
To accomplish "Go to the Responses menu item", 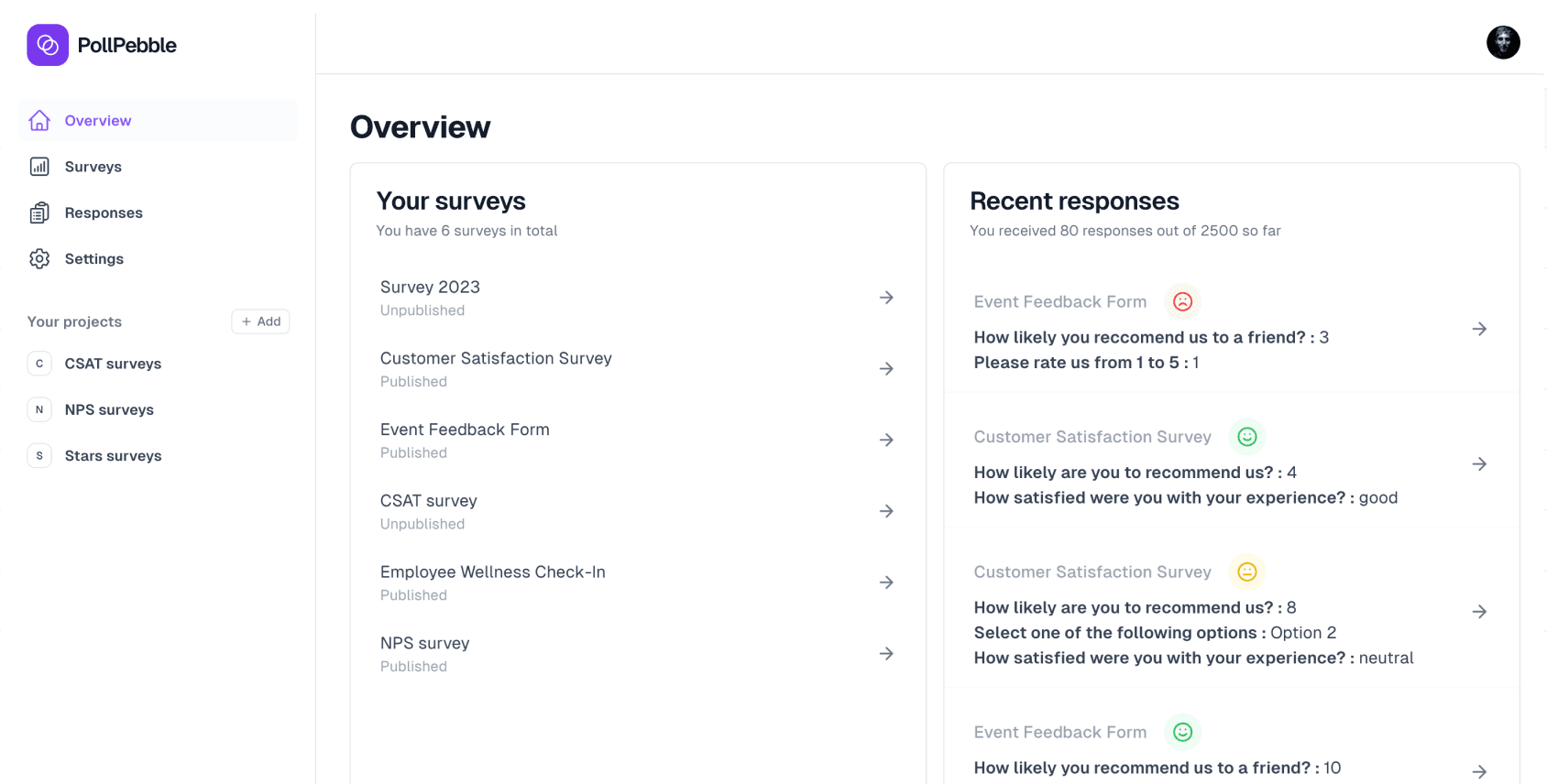I will tap(104, 213).
